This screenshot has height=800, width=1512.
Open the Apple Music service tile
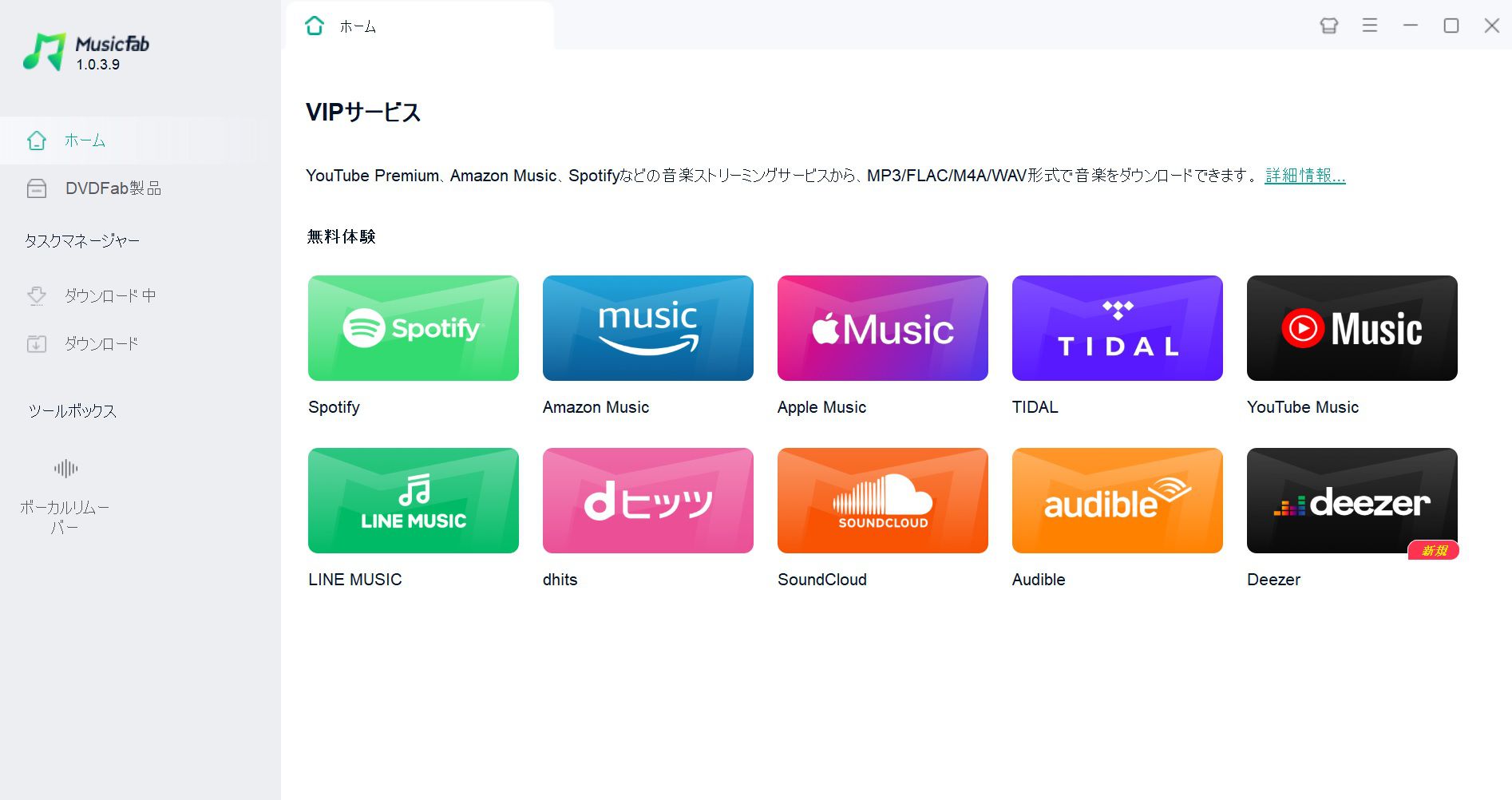click(883, 328)
